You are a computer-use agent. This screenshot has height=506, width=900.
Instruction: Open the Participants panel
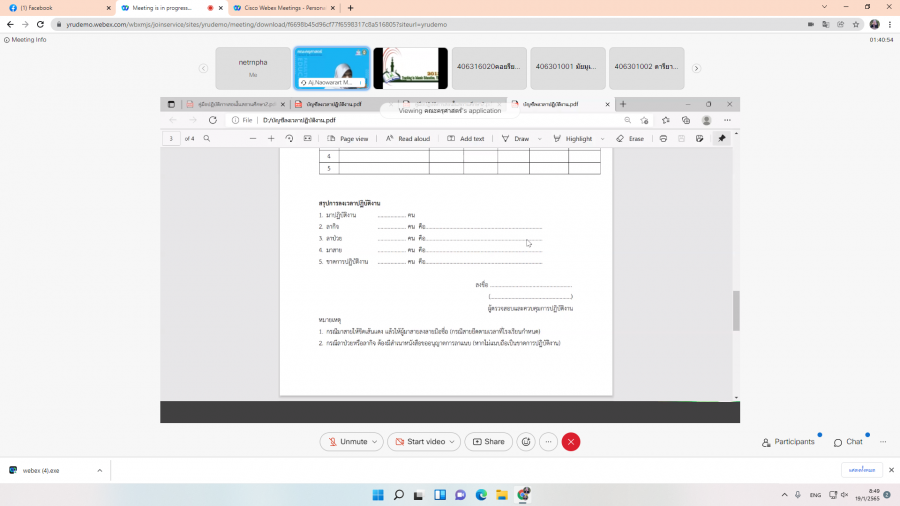788,442
